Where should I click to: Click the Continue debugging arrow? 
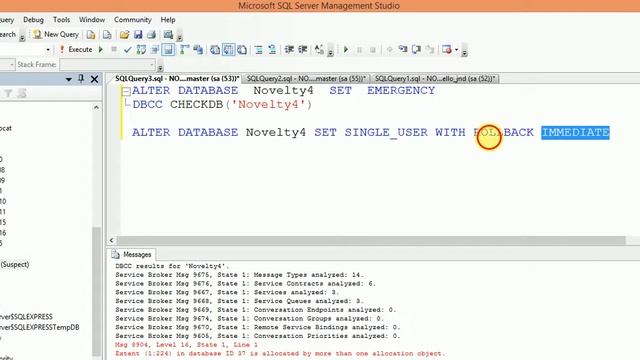(346, 50)
